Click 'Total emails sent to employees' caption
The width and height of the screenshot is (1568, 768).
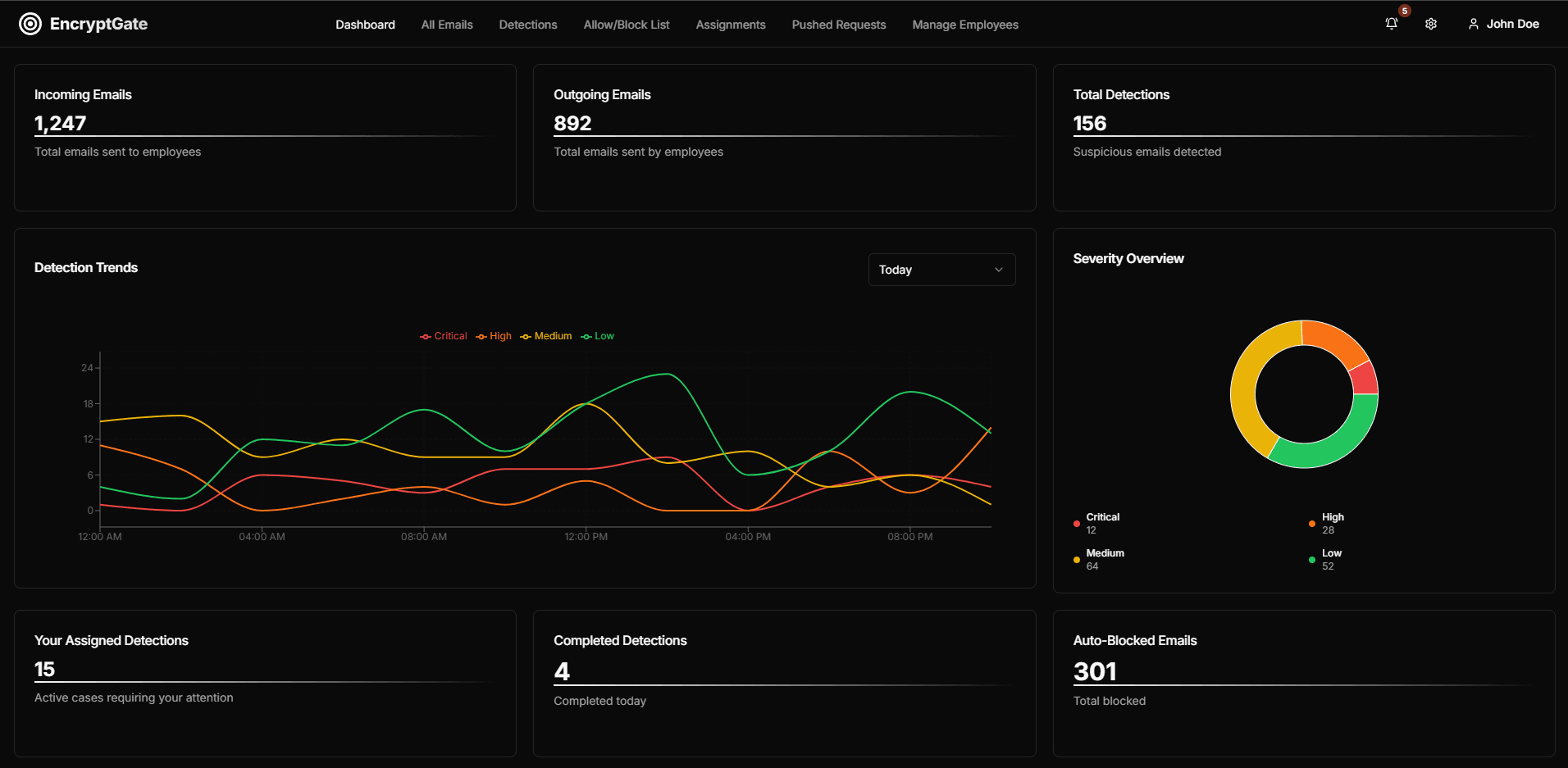point(117,152)
